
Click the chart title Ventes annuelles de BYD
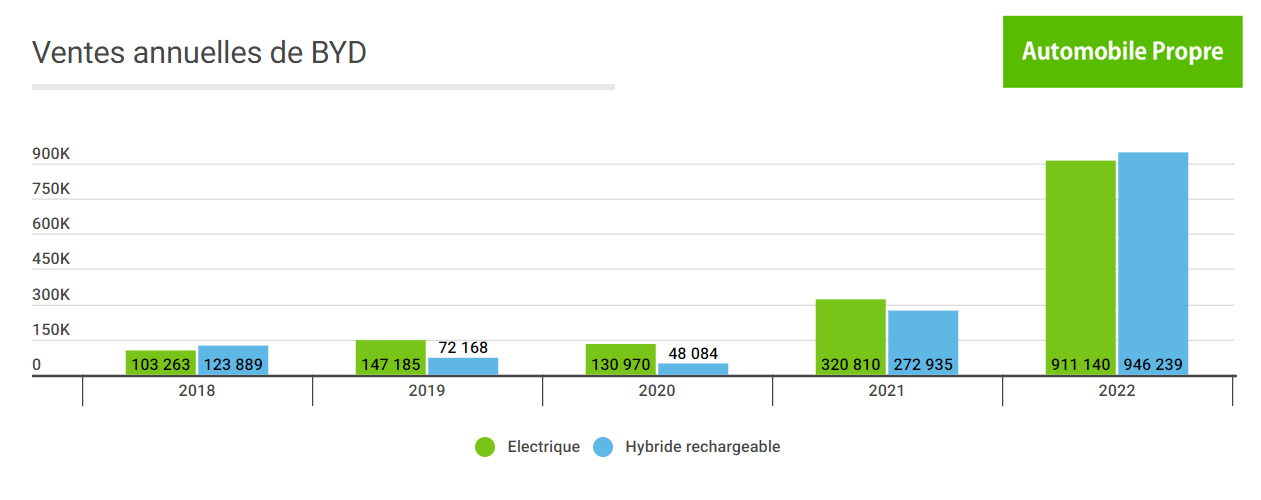200,53
